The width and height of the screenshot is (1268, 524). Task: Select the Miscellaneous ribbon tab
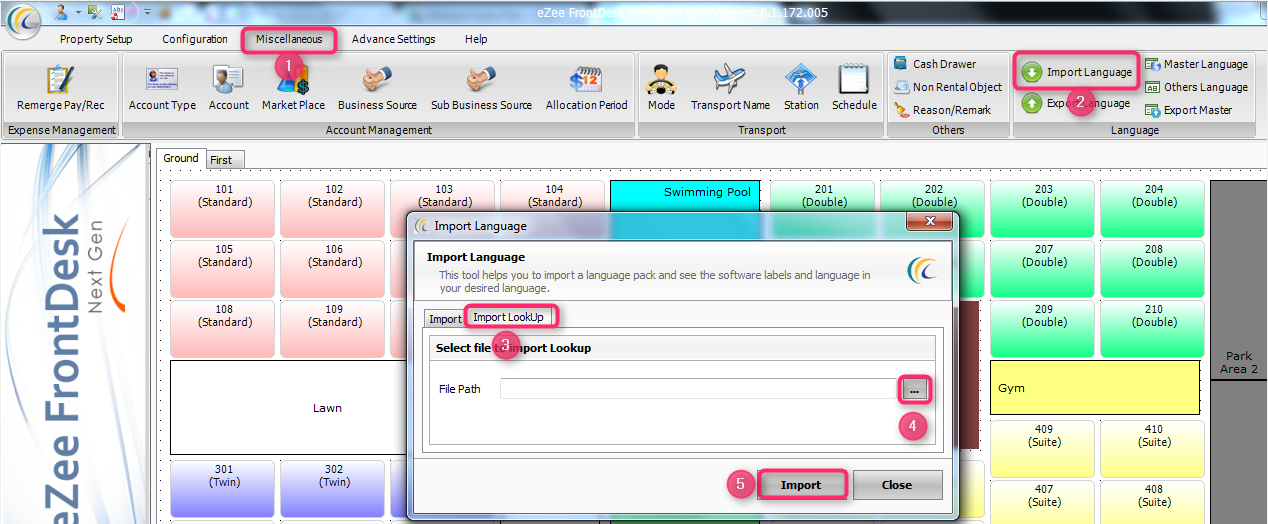coord(289,39)
